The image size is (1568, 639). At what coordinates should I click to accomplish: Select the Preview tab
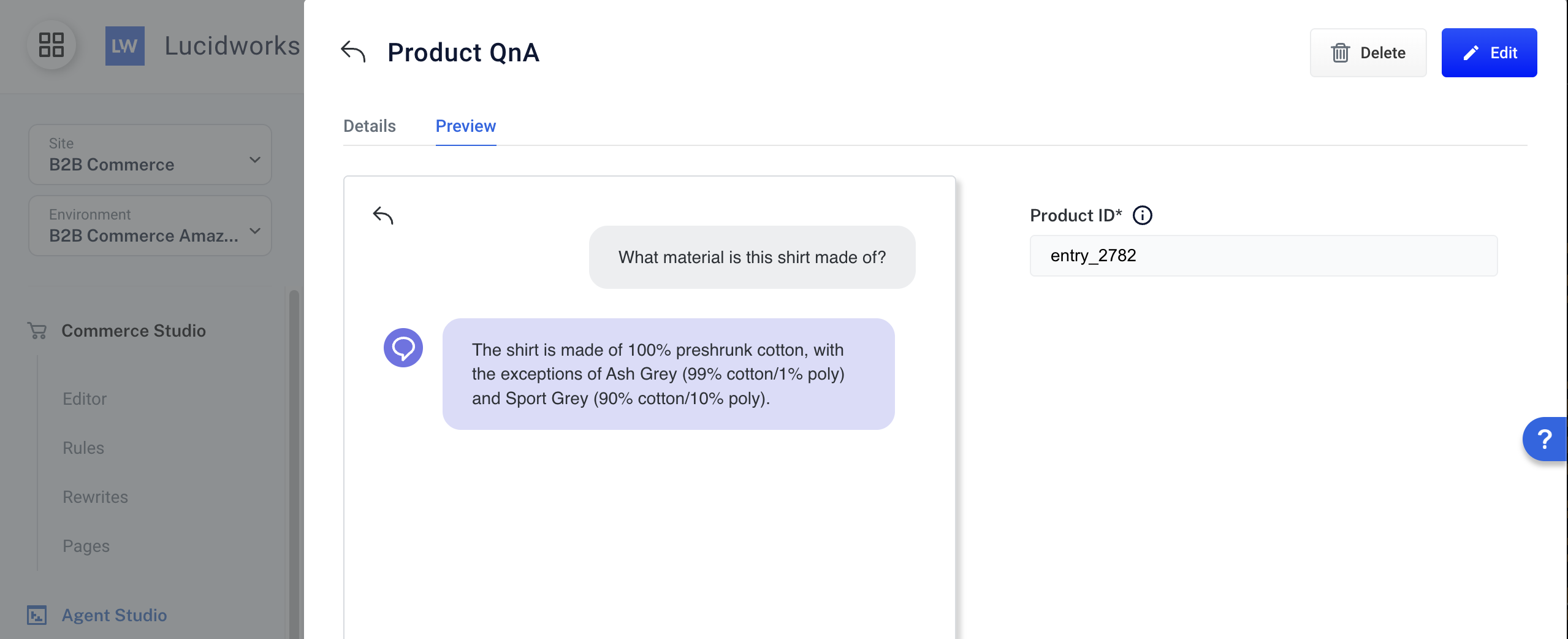pos(466,126)
